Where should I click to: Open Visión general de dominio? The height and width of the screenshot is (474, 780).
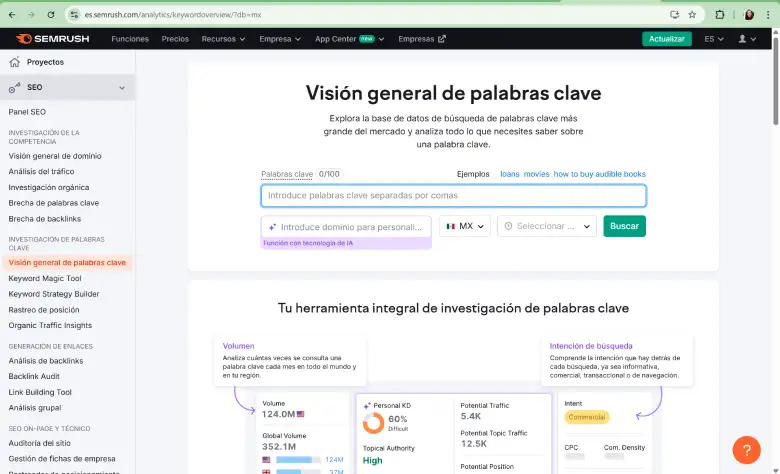point(55,156)
